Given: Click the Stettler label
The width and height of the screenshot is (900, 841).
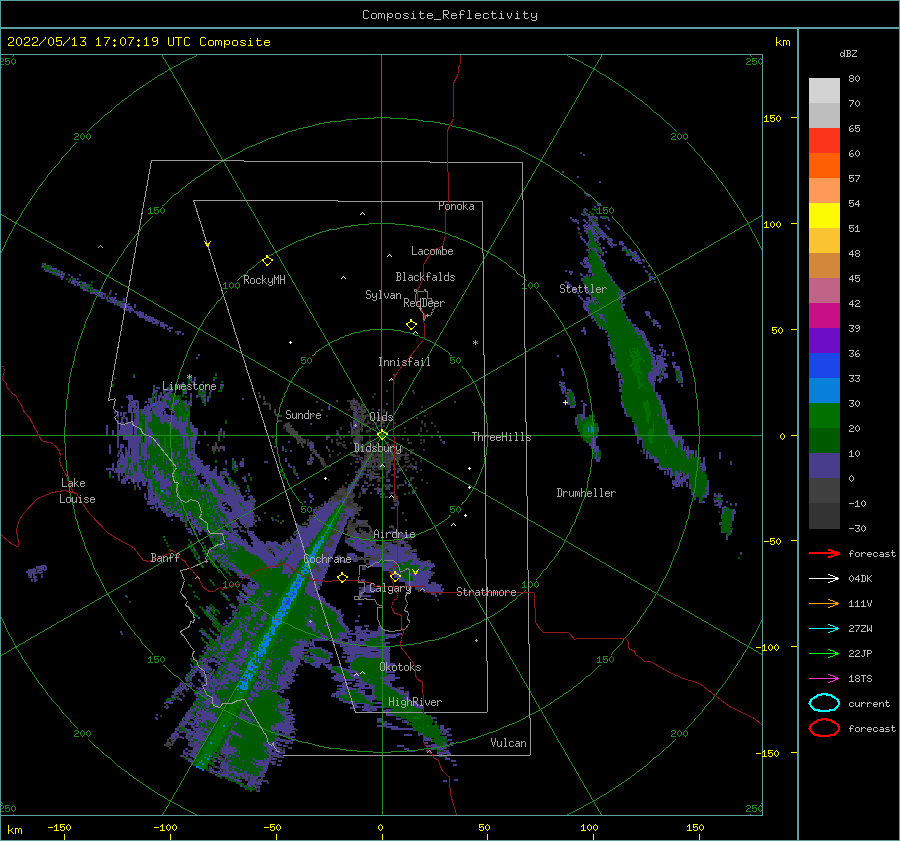Looking at the screenshot, I should point(583,289).
